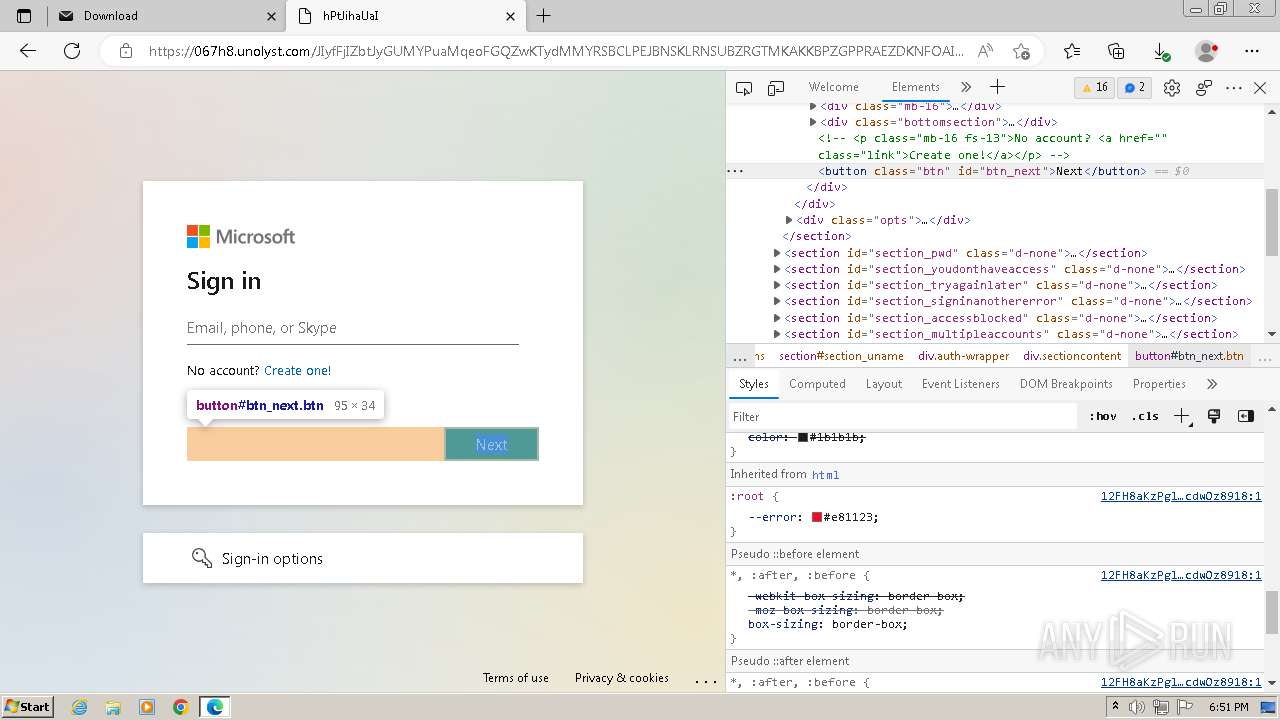
Task: Toggle the .cls element classes panel
Action: [x=1145, y=416]
